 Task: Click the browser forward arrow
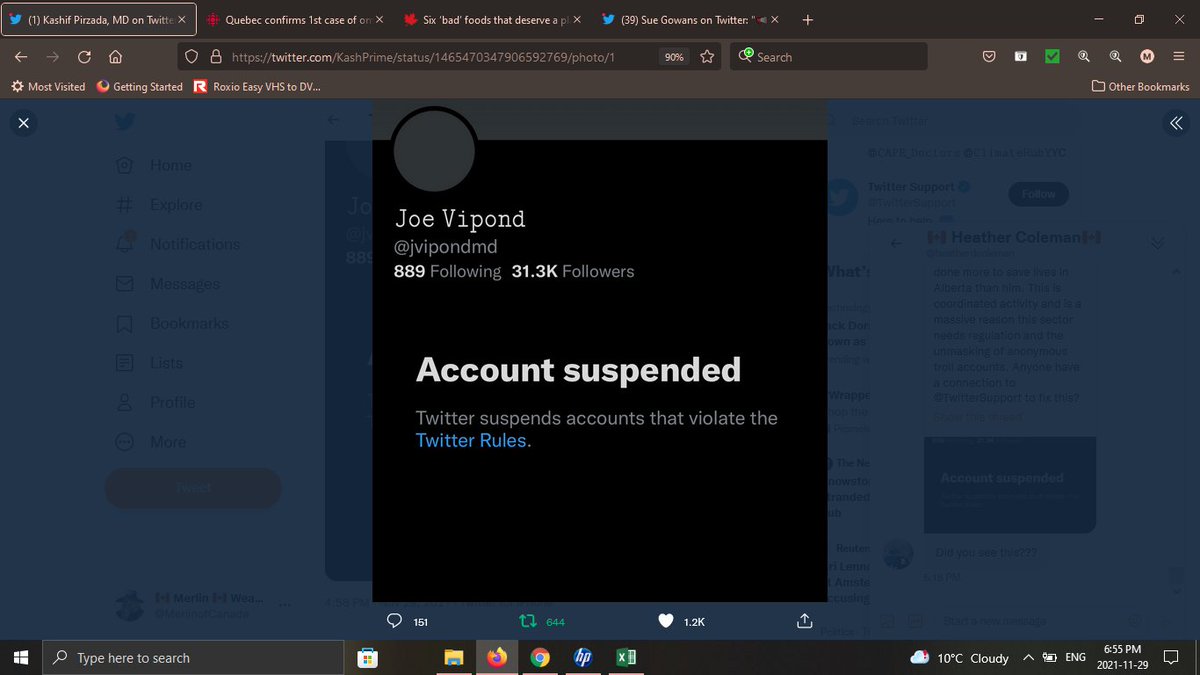[52, 57]
